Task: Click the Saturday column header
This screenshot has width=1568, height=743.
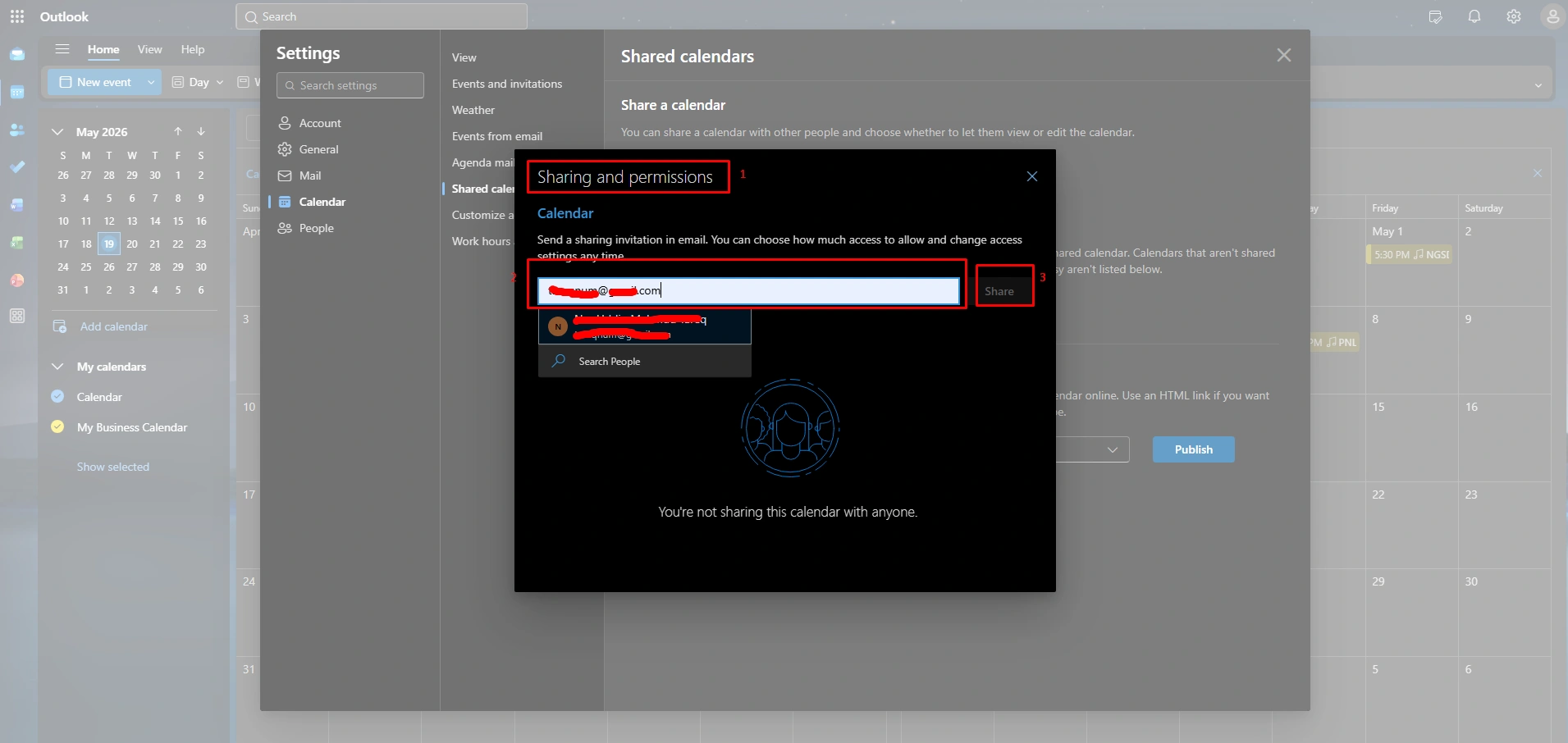Action: 1484,208
